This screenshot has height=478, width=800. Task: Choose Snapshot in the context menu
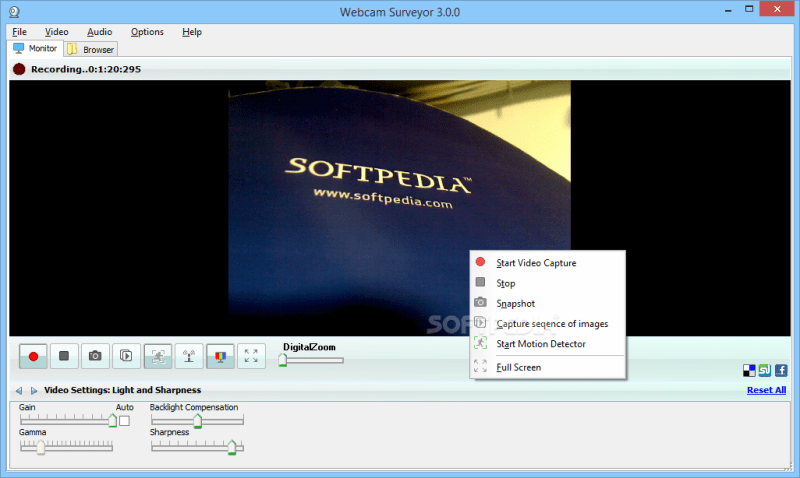547,304
